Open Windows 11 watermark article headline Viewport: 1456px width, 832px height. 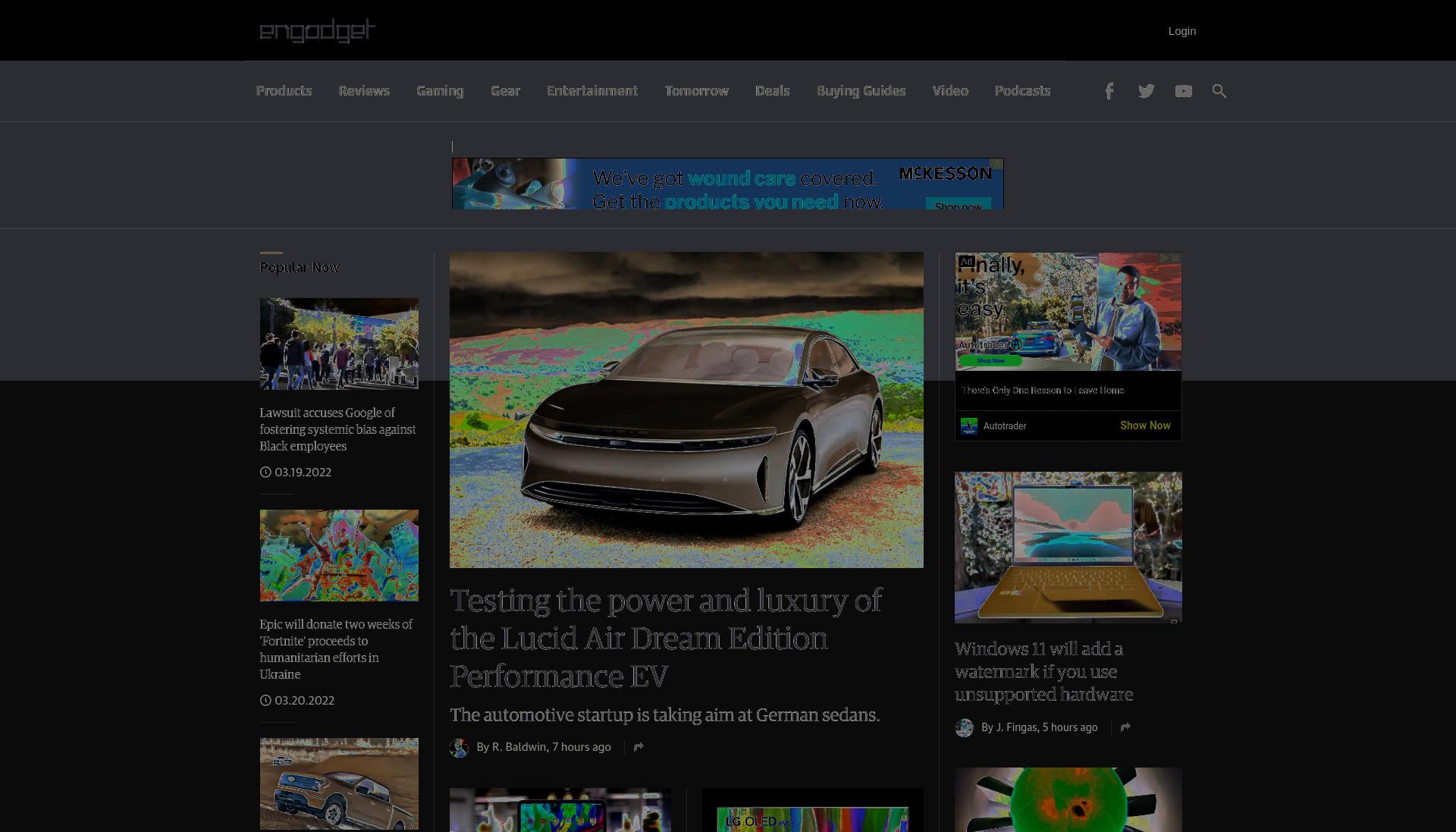[x=1043, y=671]
